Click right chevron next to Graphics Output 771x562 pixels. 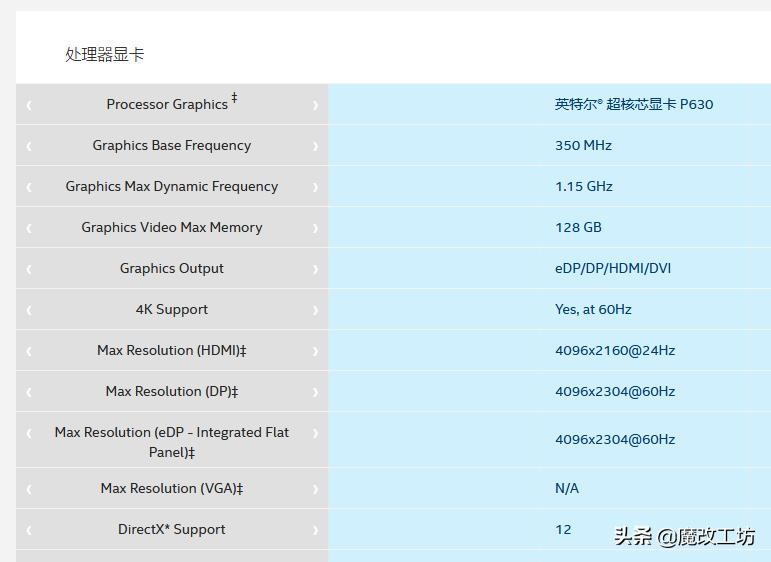click(315, 269)
